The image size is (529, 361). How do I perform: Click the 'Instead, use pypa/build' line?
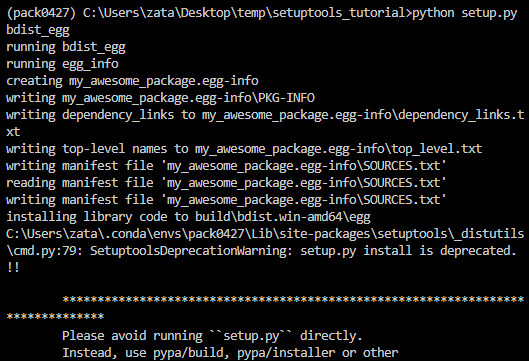point(230,353)
